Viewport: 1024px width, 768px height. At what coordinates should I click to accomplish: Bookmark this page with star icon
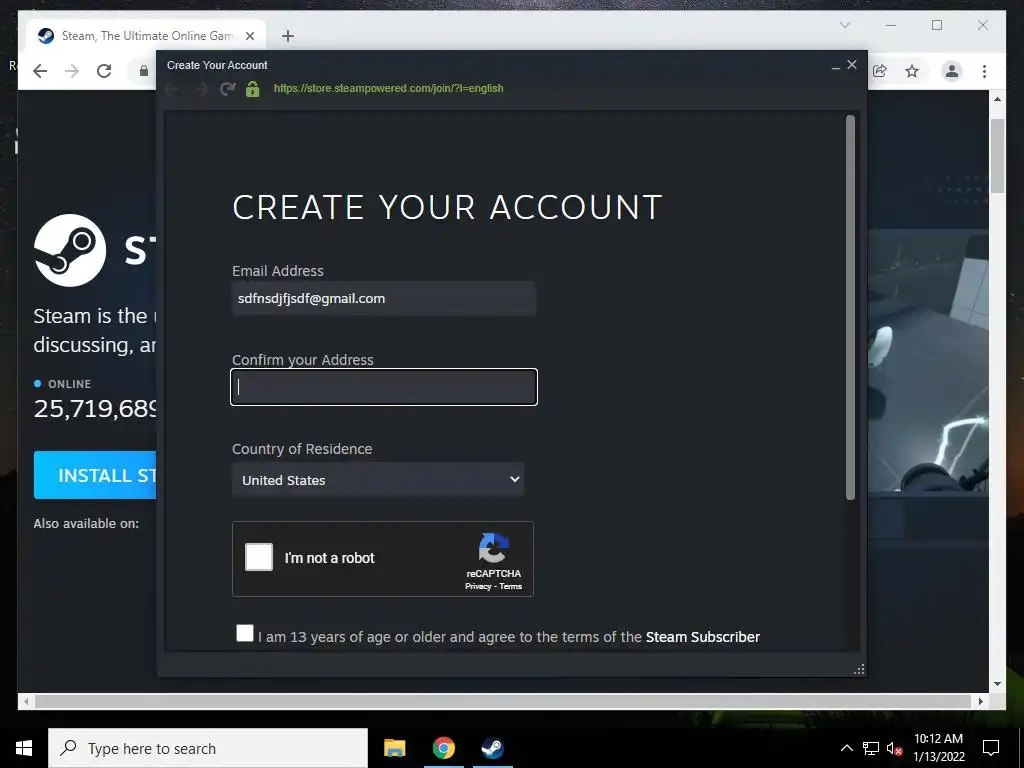[912, 71]
